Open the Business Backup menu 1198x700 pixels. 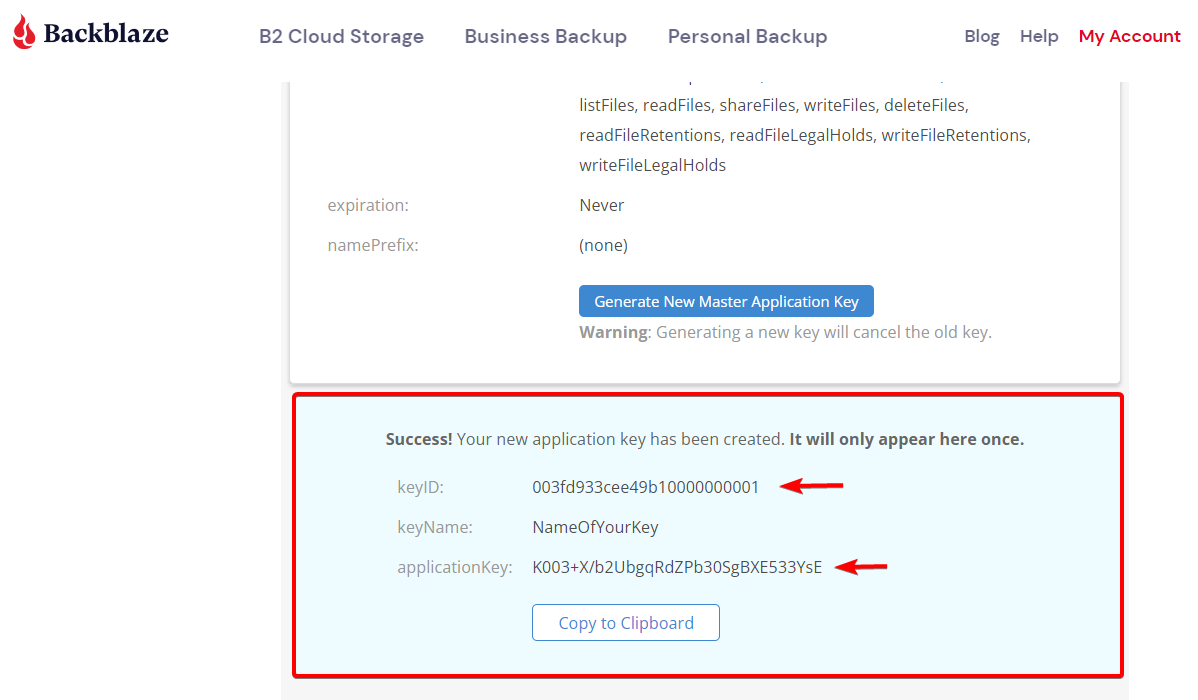(546, 36)
